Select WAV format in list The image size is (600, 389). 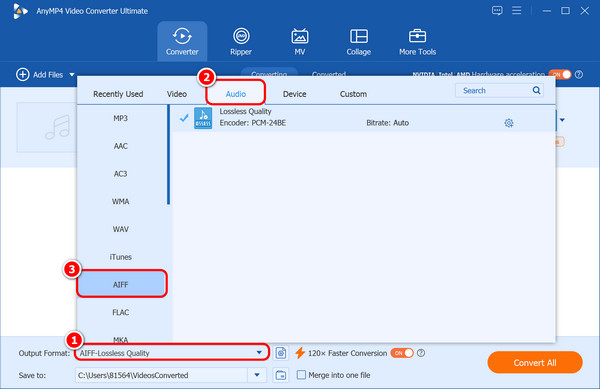121,229
